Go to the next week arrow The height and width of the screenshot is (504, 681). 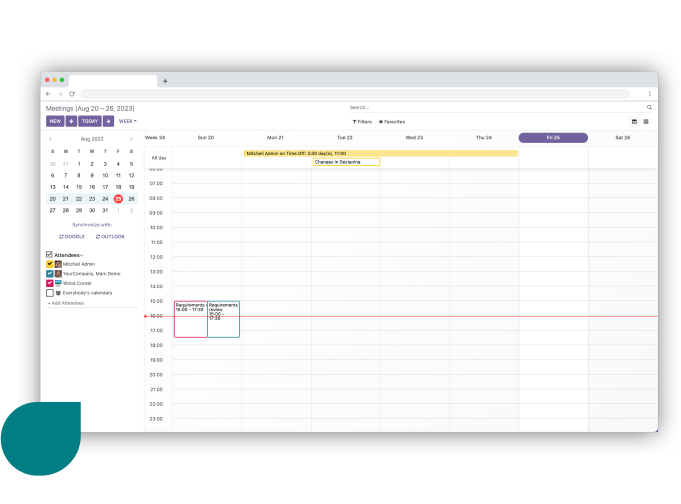[108, 121]
